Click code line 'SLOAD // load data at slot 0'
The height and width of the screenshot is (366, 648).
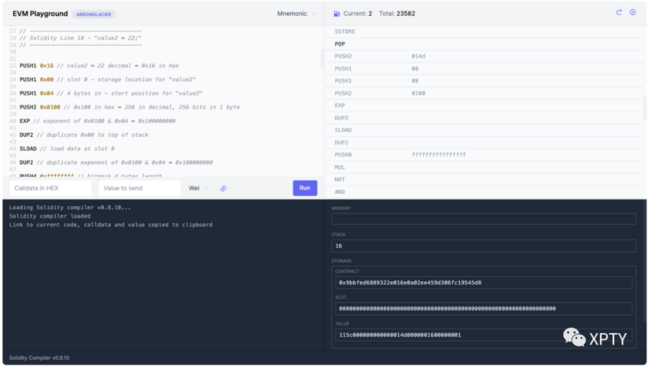click(67, 149)
